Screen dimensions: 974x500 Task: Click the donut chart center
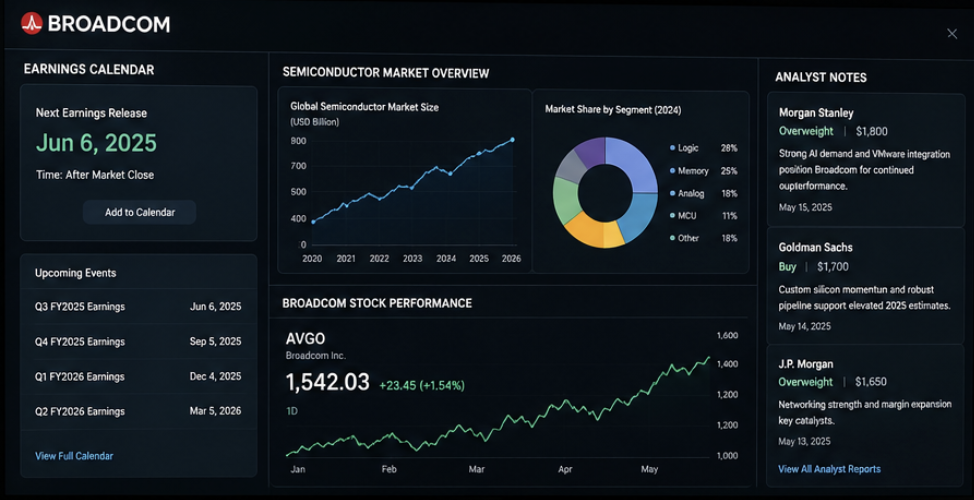coord(605,193)
